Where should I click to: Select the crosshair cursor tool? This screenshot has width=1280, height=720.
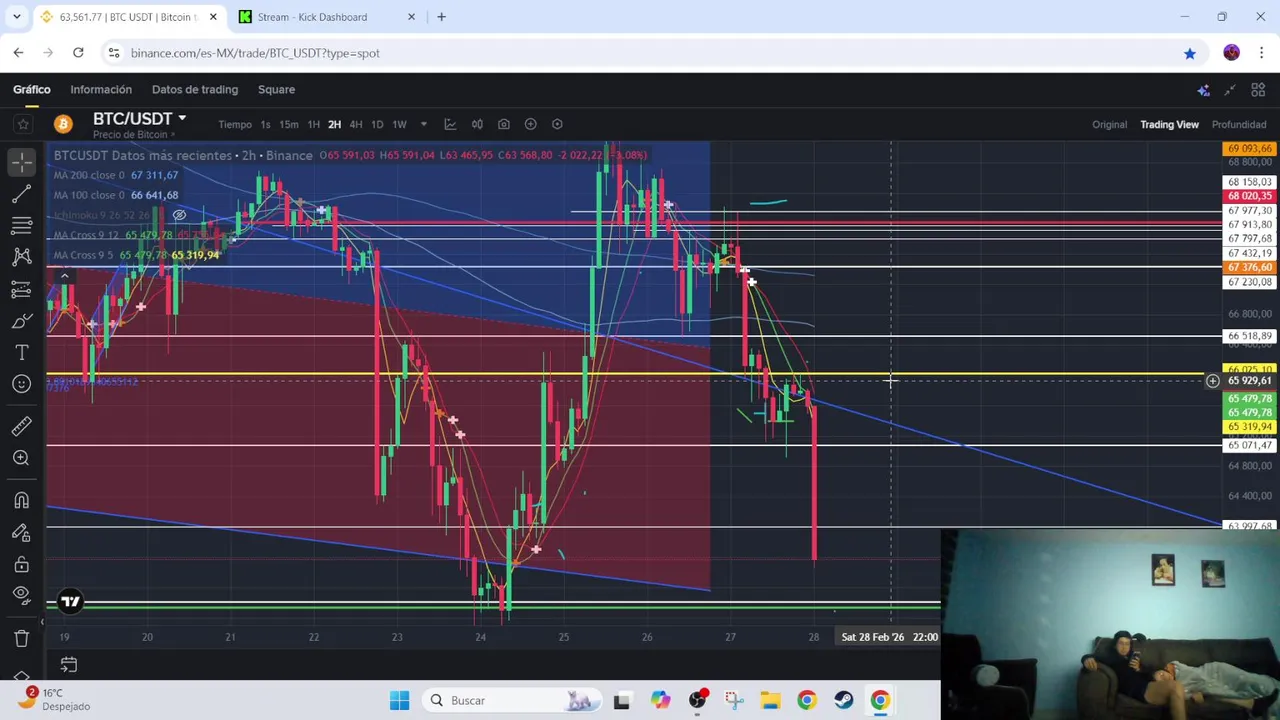click(x=22, y=161)
